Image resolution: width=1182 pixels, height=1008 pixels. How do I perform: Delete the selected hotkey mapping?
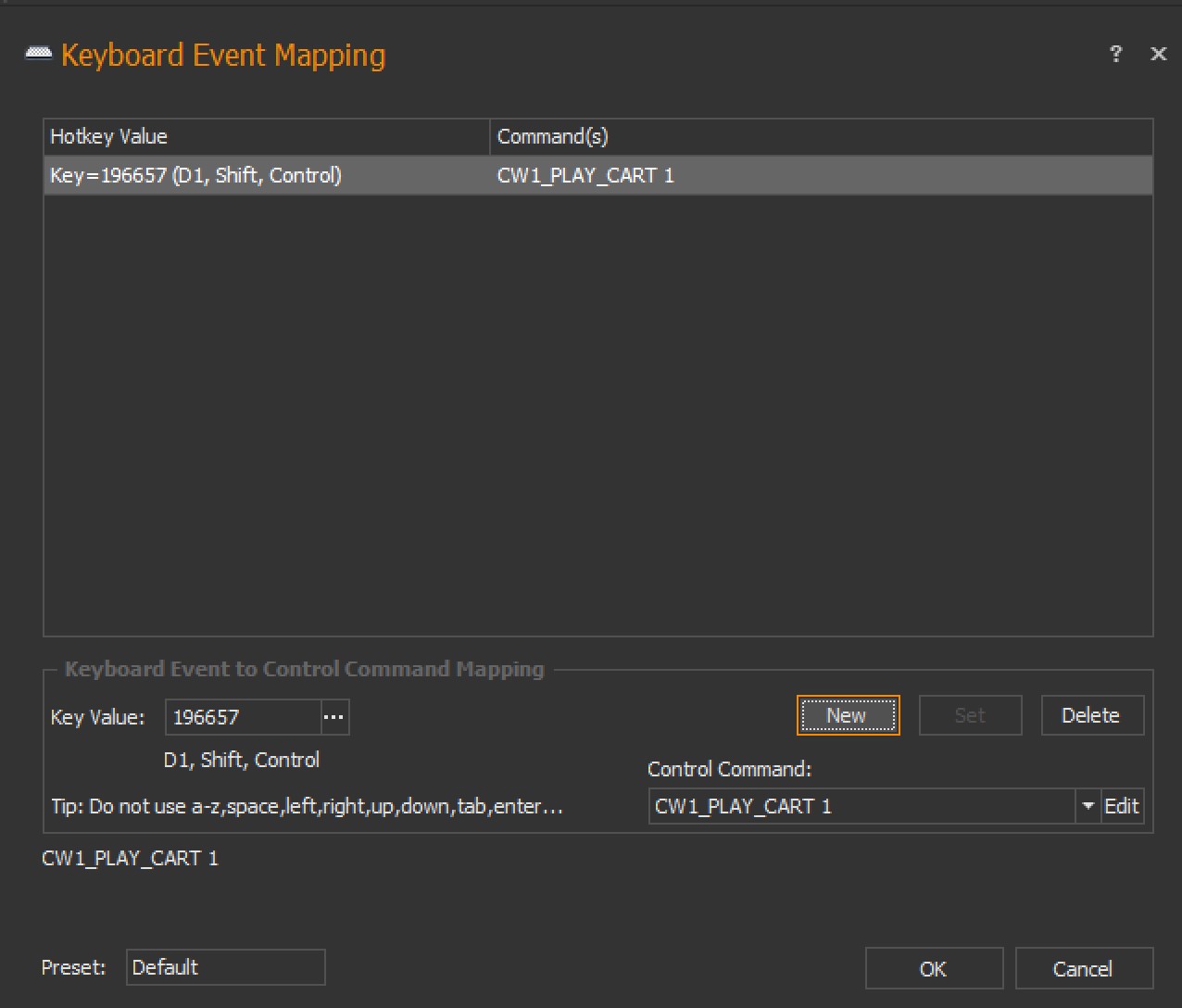(x=1092, y=715)
